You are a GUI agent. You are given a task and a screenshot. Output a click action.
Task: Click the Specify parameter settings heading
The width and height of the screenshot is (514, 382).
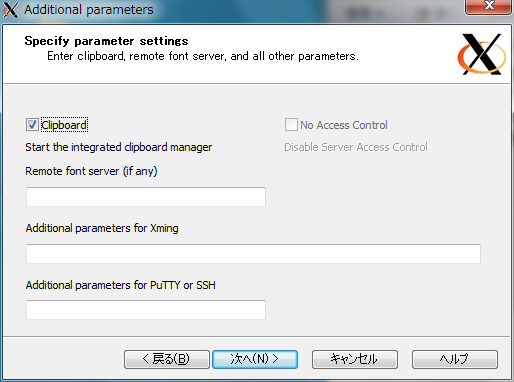tap(106, 41)
